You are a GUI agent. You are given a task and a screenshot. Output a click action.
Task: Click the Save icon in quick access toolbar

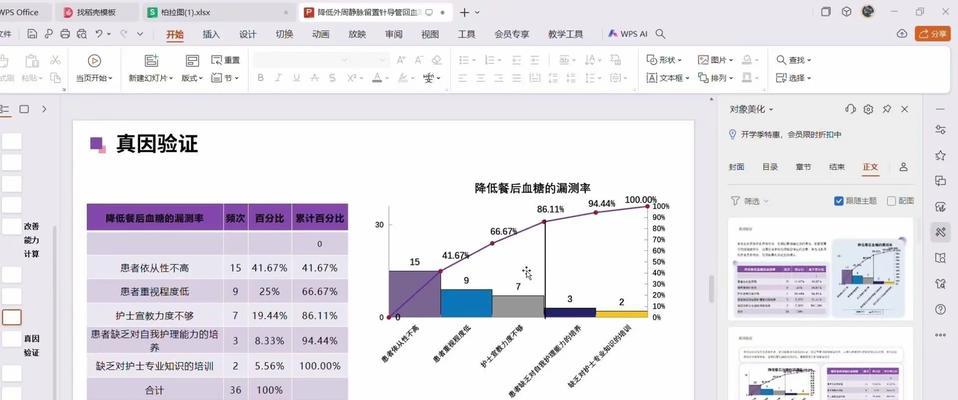pos(32,34)
